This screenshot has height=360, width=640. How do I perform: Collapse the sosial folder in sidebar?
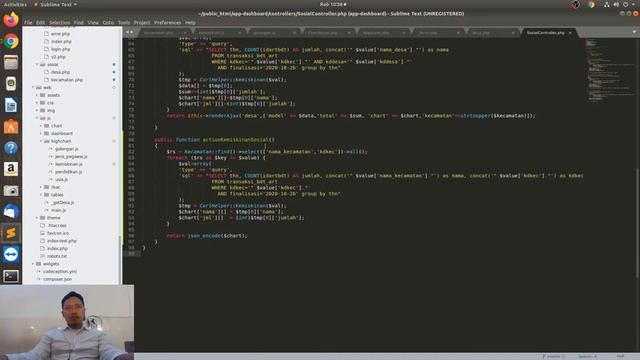pos(37,64)
